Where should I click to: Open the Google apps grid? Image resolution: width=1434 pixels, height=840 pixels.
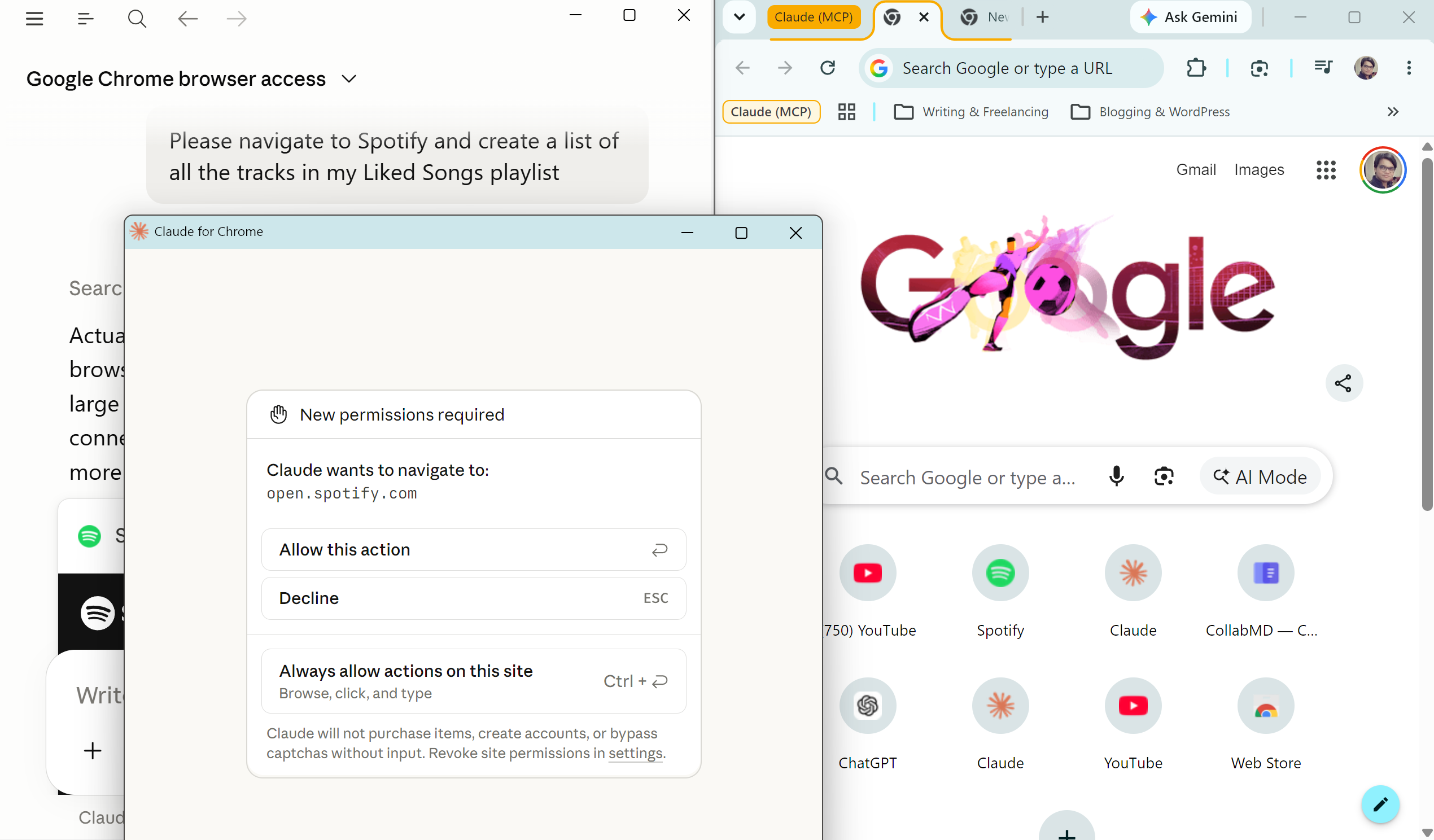click(1326, 169)
